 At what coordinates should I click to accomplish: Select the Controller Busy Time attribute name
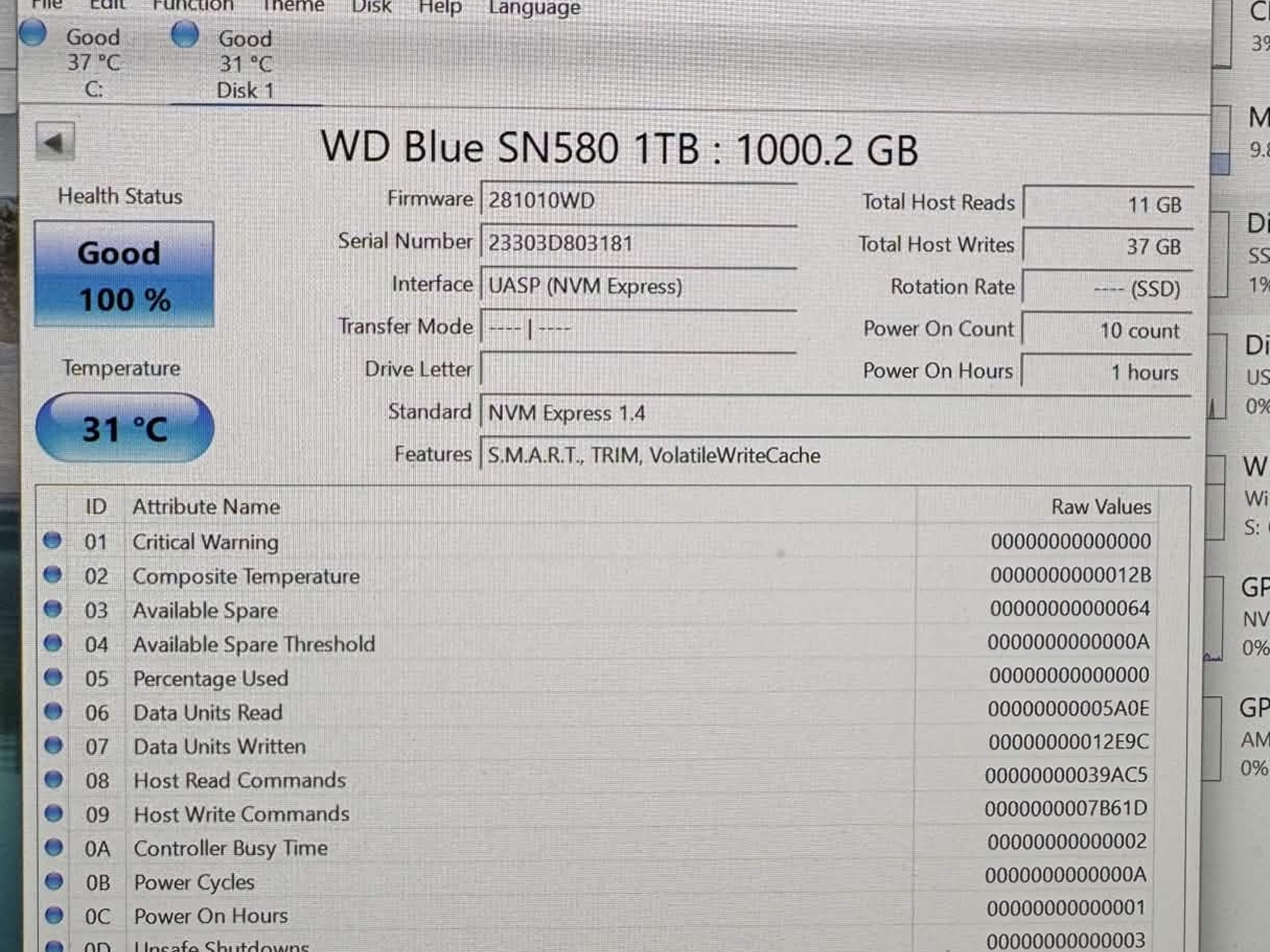click(231, 848)
